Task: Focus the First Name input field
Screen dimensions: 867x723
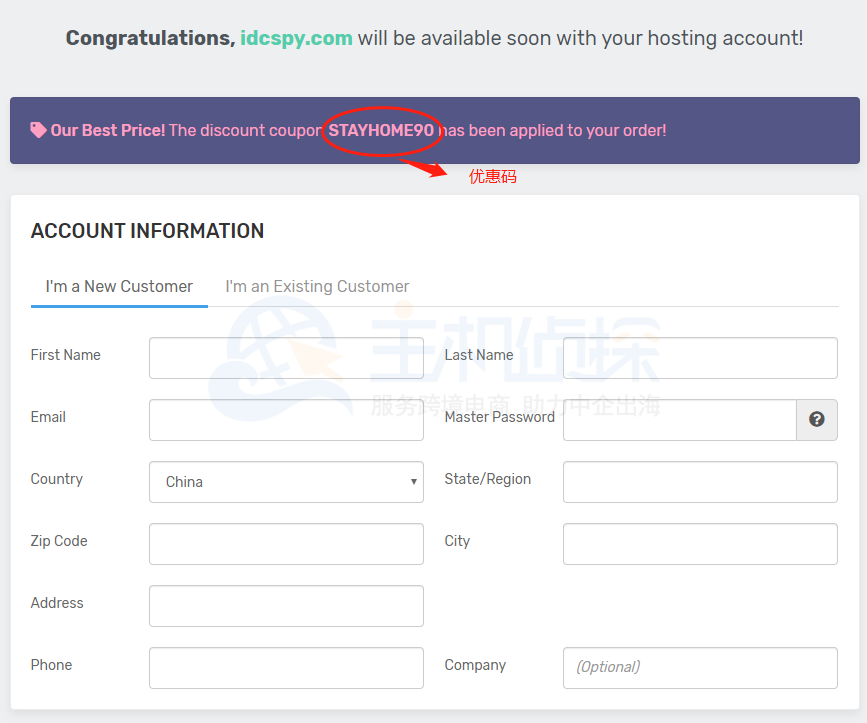Action: [286, 358]
